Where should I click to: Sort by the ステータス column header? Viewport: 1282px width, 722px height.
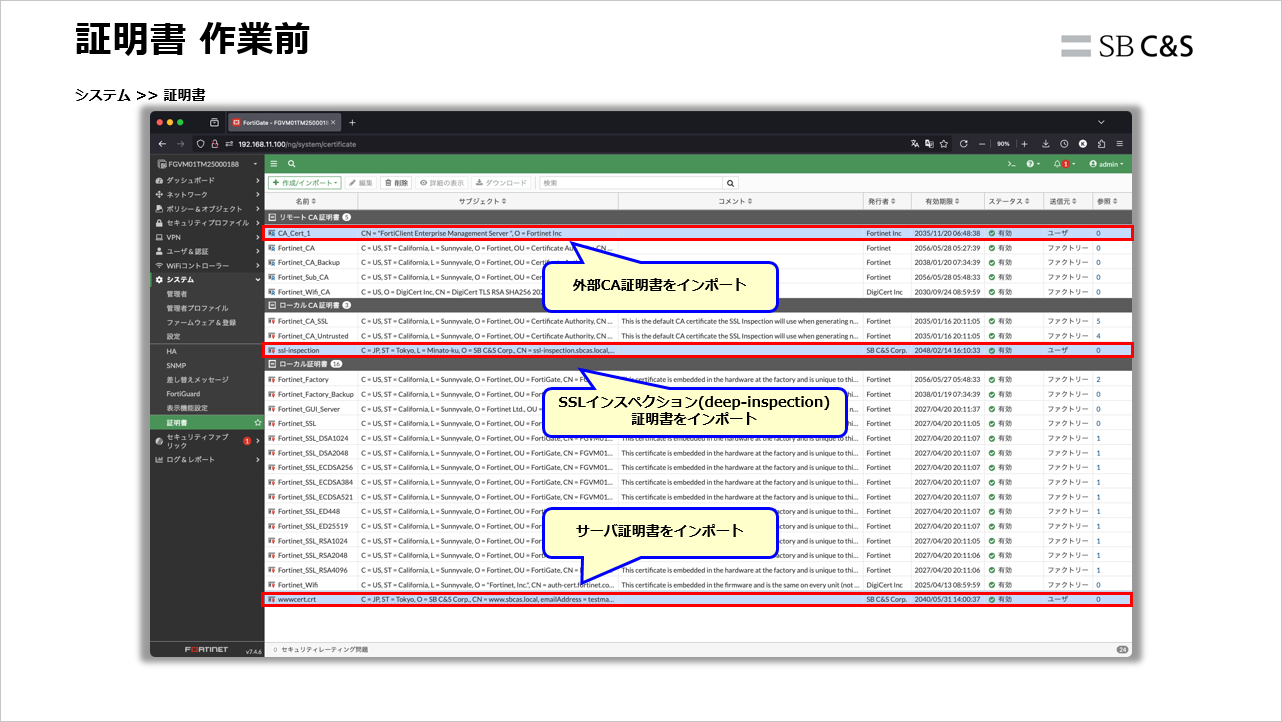pos(1013,201)
